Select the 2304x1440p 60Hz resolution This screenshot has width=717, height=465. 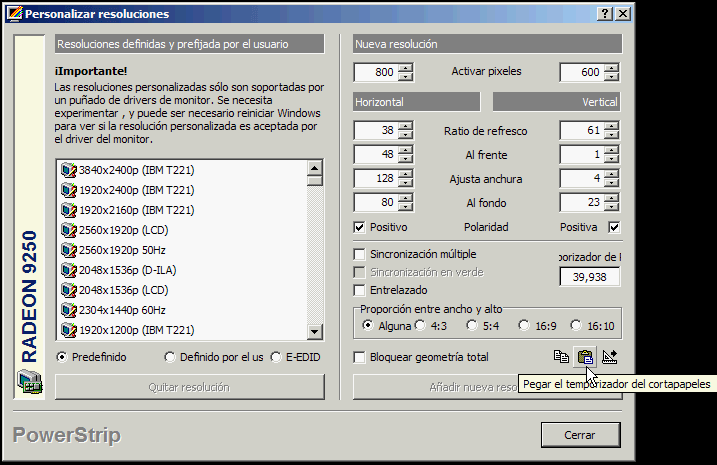[x=113, y=310]
